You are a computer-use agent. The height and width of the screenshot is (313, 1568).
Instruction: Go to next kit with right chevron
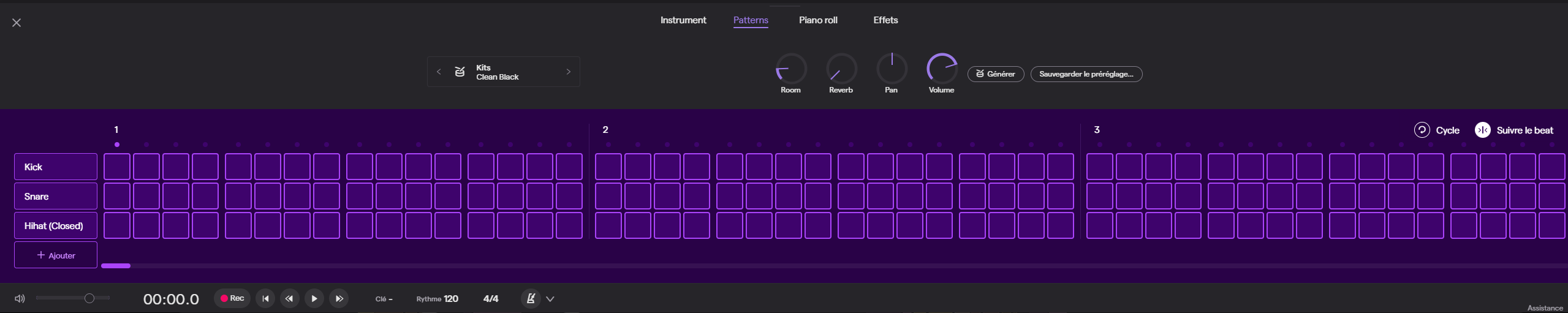coord(568,72)
